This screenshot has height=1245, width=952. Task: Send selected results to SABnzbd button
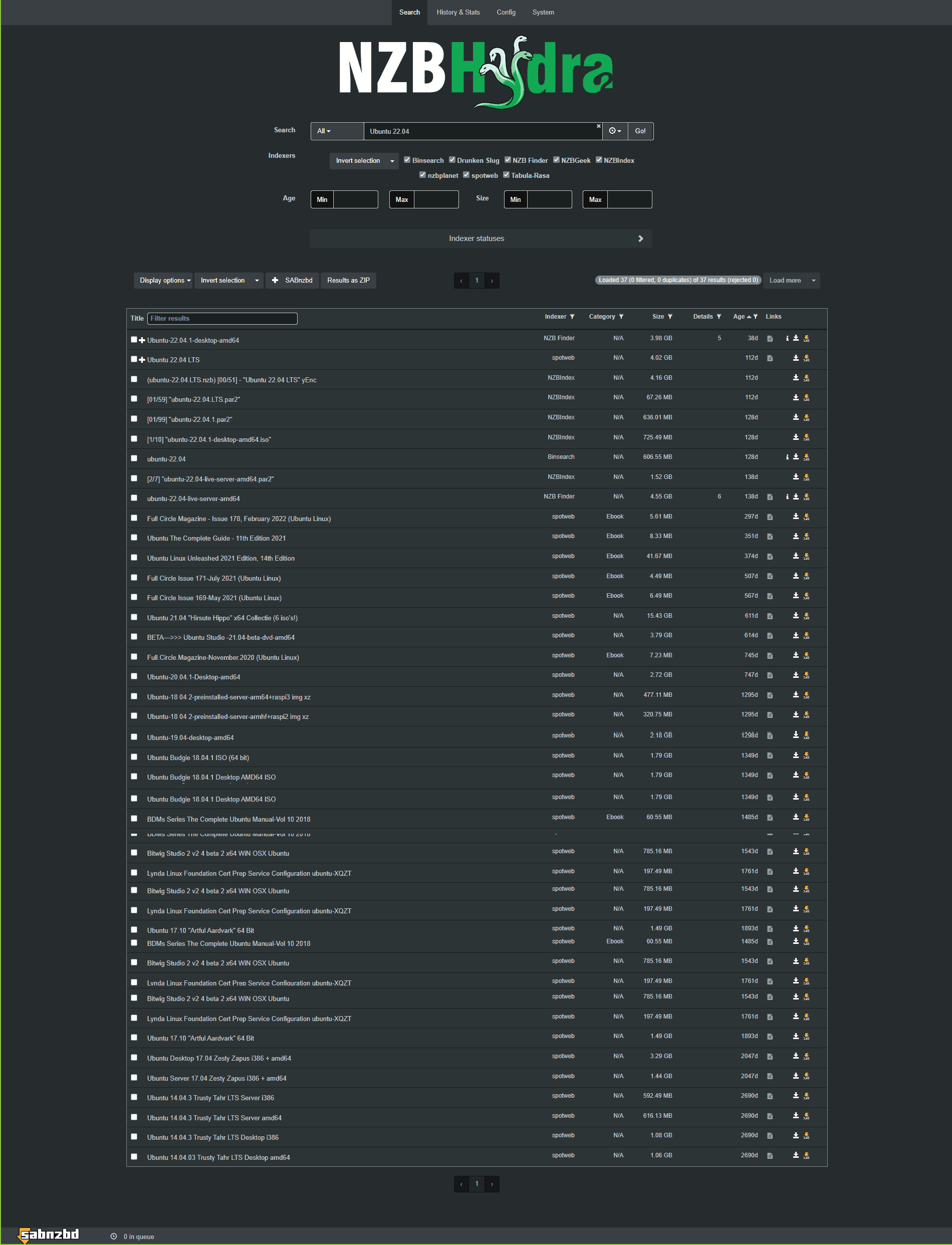pyautogui.click(x=293, y=281)
